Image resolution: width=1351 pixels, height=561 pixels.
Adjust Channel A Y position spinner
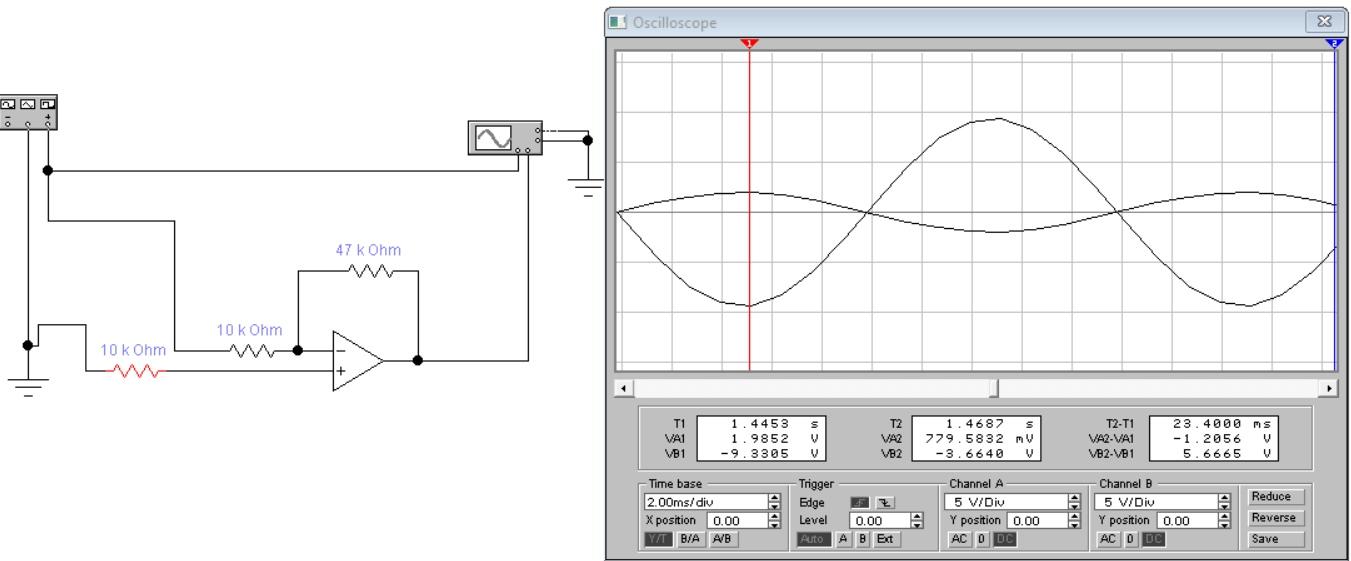pos(1075,521)
